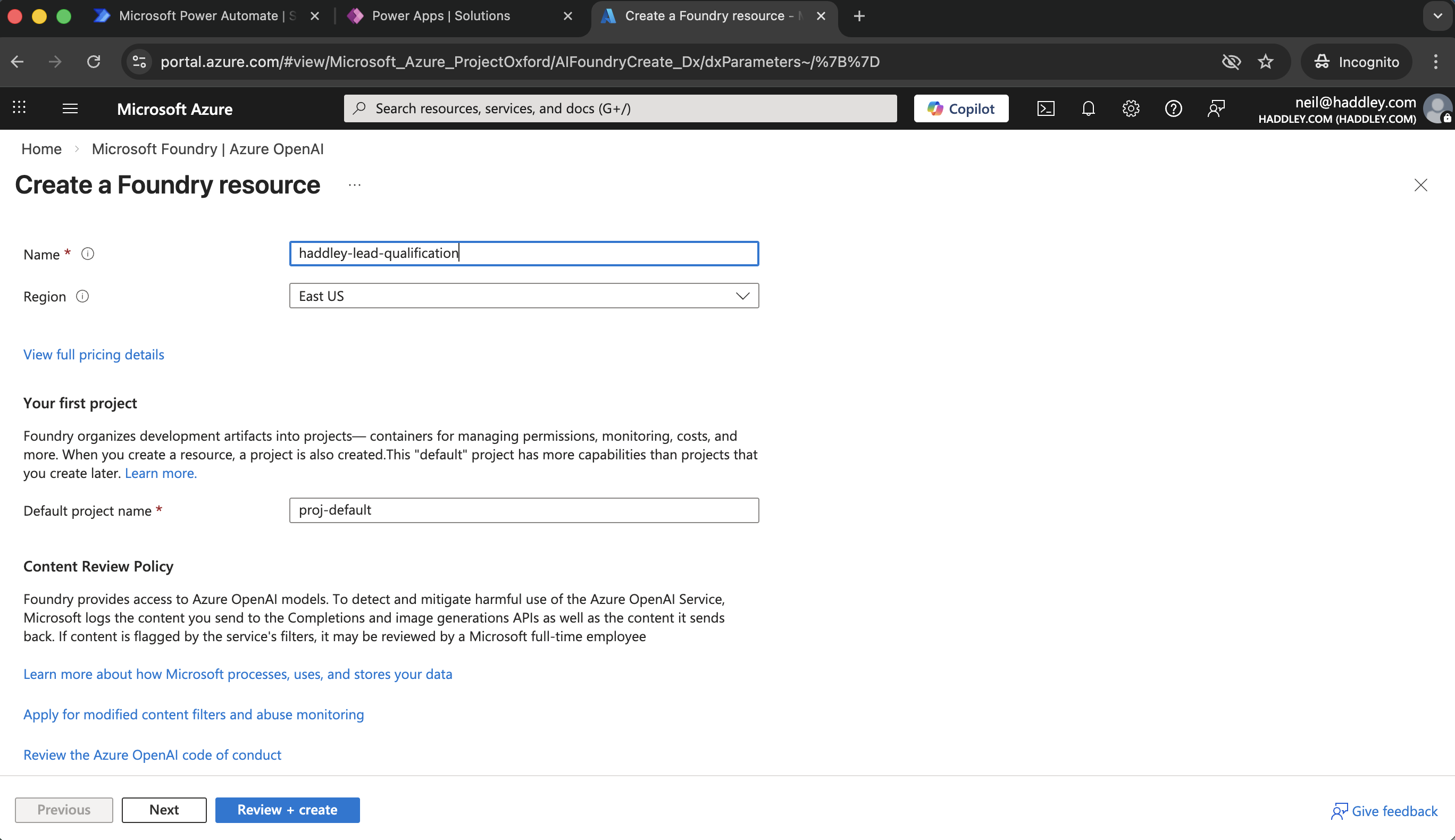The width and height of the screenshot is (1455, 840).
Task: Open the Azure Cloud Shell terminal
Action: (x=1046, y=108)
